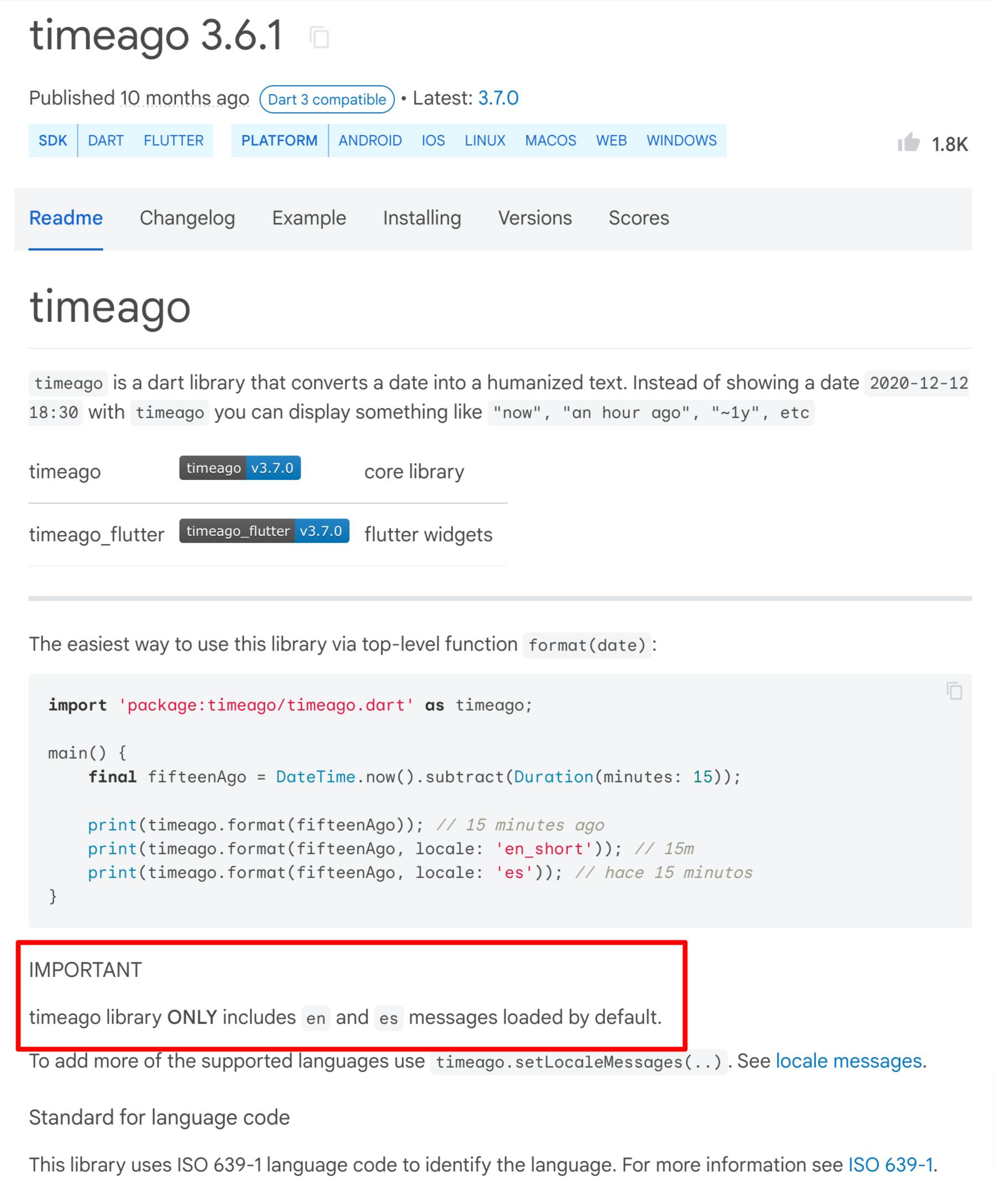Click the "now", "an hour ago" inline code
Viewport: 994px width, 1204px height.
[651, 412]
